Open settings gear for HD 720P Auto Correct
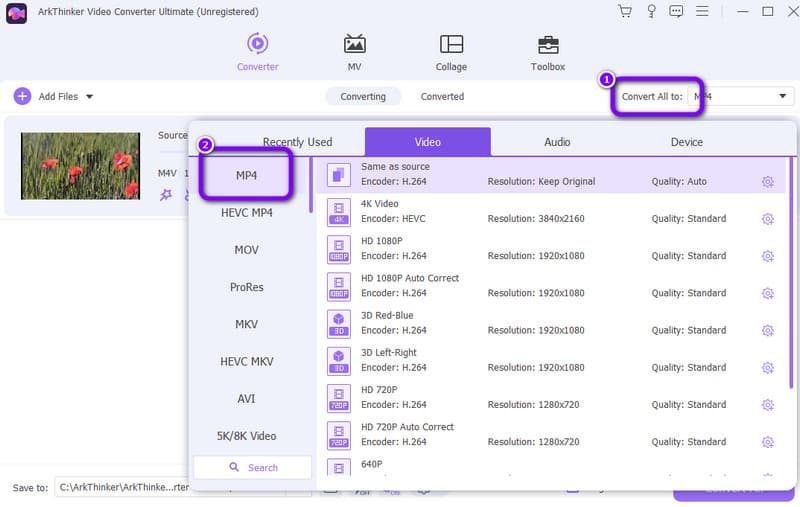This screenshot has height=507, width=800. 767,442
